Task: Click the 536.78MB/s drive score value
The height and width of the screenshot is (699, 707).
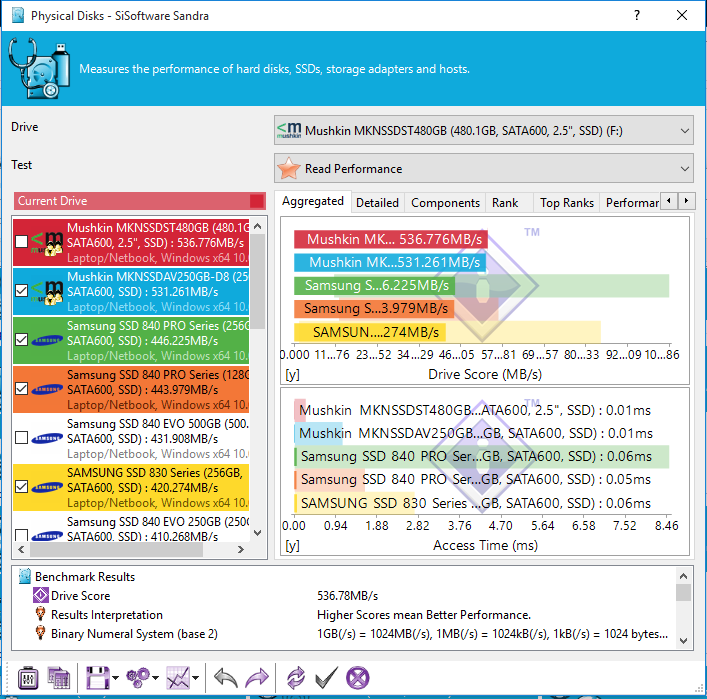Action: click(347, 596)
